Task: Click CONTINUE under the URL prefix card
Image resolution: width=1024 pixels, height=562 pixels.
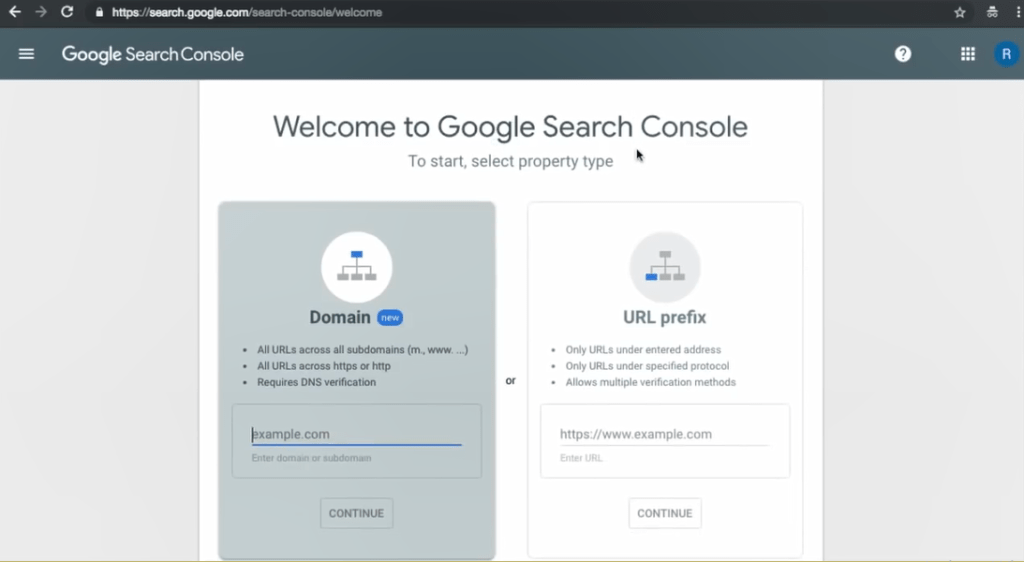Action: (665, 513)
